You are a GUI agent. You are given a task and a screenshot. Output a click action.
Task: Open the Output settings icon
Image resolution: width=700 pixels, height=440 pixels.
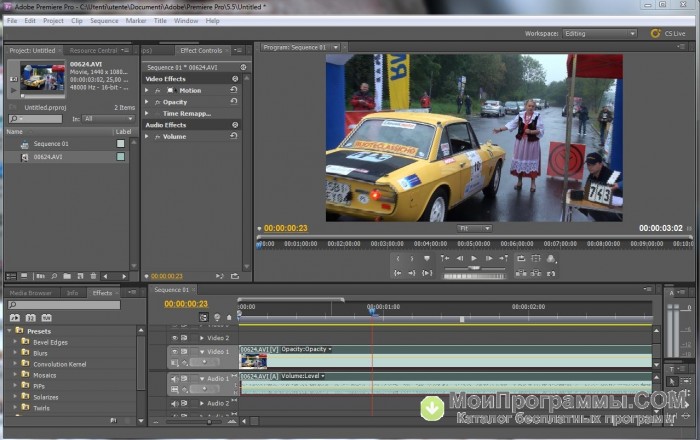551,258
